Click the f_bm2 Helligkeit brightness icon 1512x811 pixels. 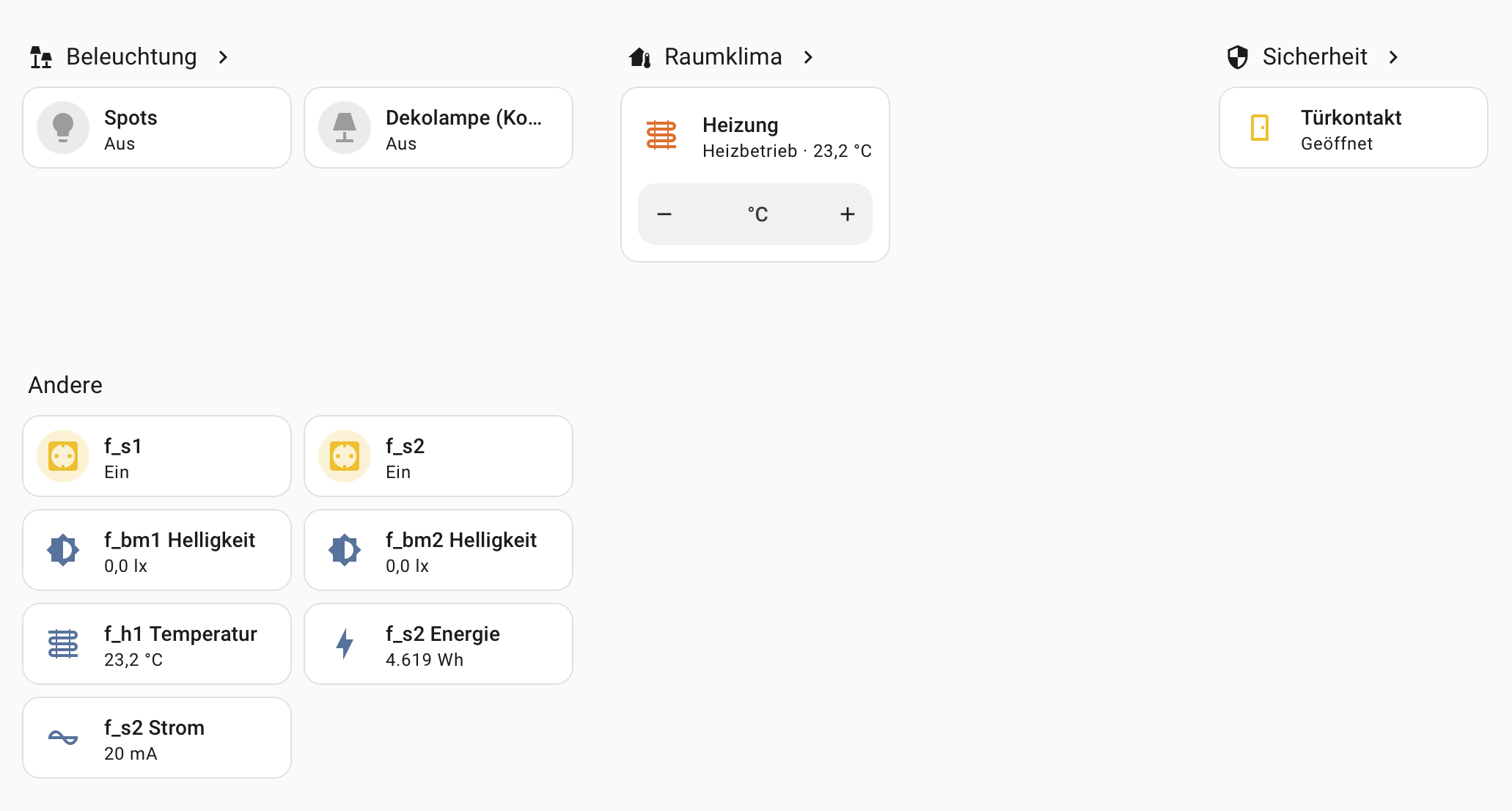coord(345,550)
